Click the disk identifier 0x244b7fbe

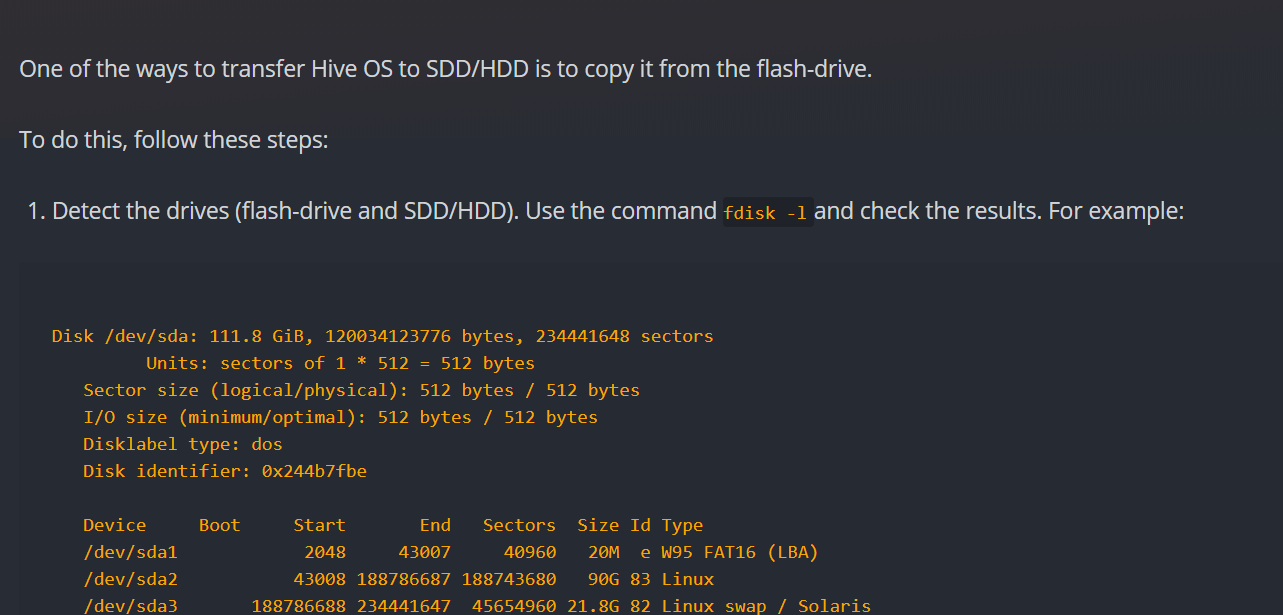314,471
